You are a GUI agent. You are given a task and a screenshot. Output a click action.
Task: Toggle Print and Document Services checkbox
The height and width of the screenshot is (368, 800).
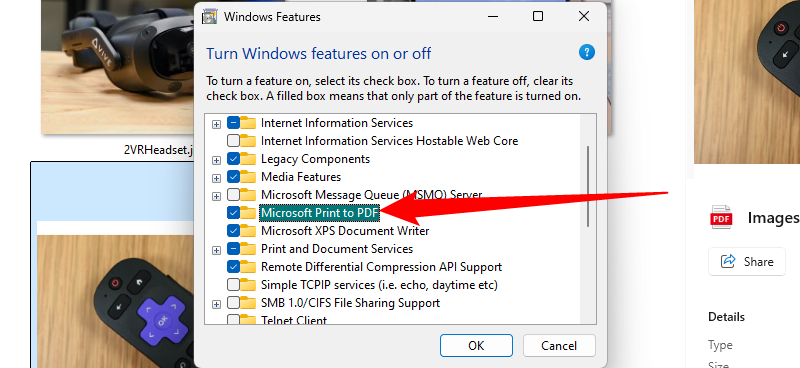pos(233,249)
